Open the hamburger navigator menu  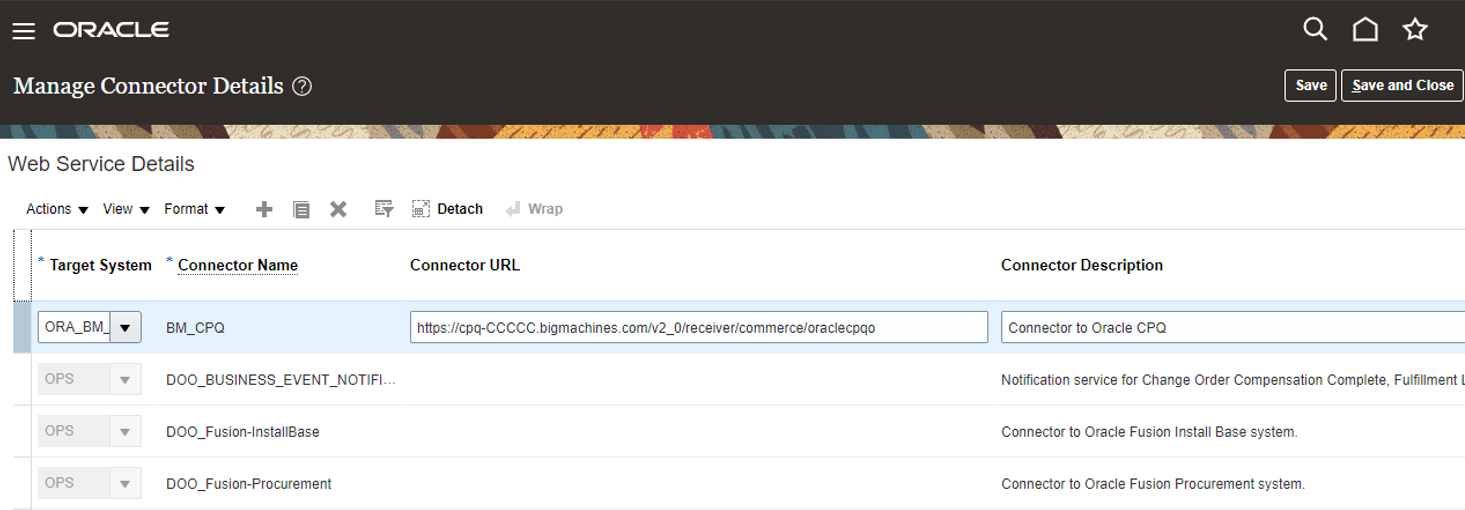[x=24, y=31]
